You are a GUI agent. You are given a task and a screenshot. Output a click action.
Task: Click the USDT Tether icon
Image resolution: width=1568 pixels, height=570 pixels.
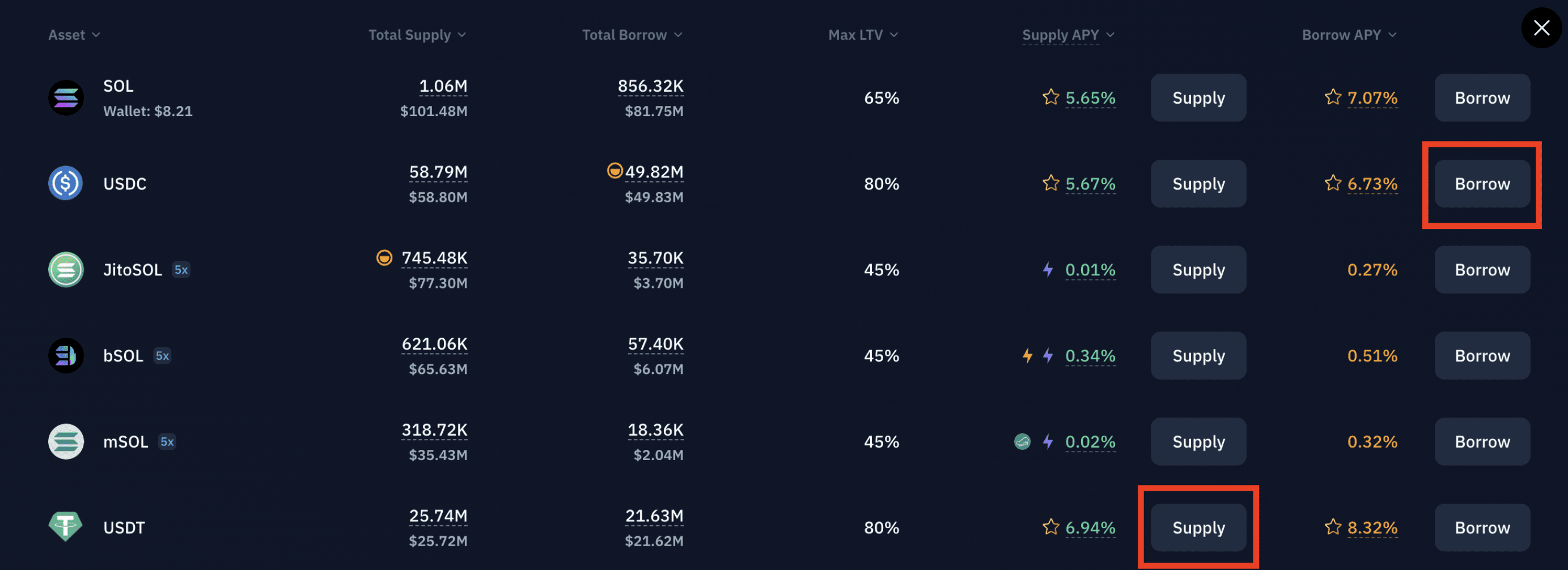(66, 527)
